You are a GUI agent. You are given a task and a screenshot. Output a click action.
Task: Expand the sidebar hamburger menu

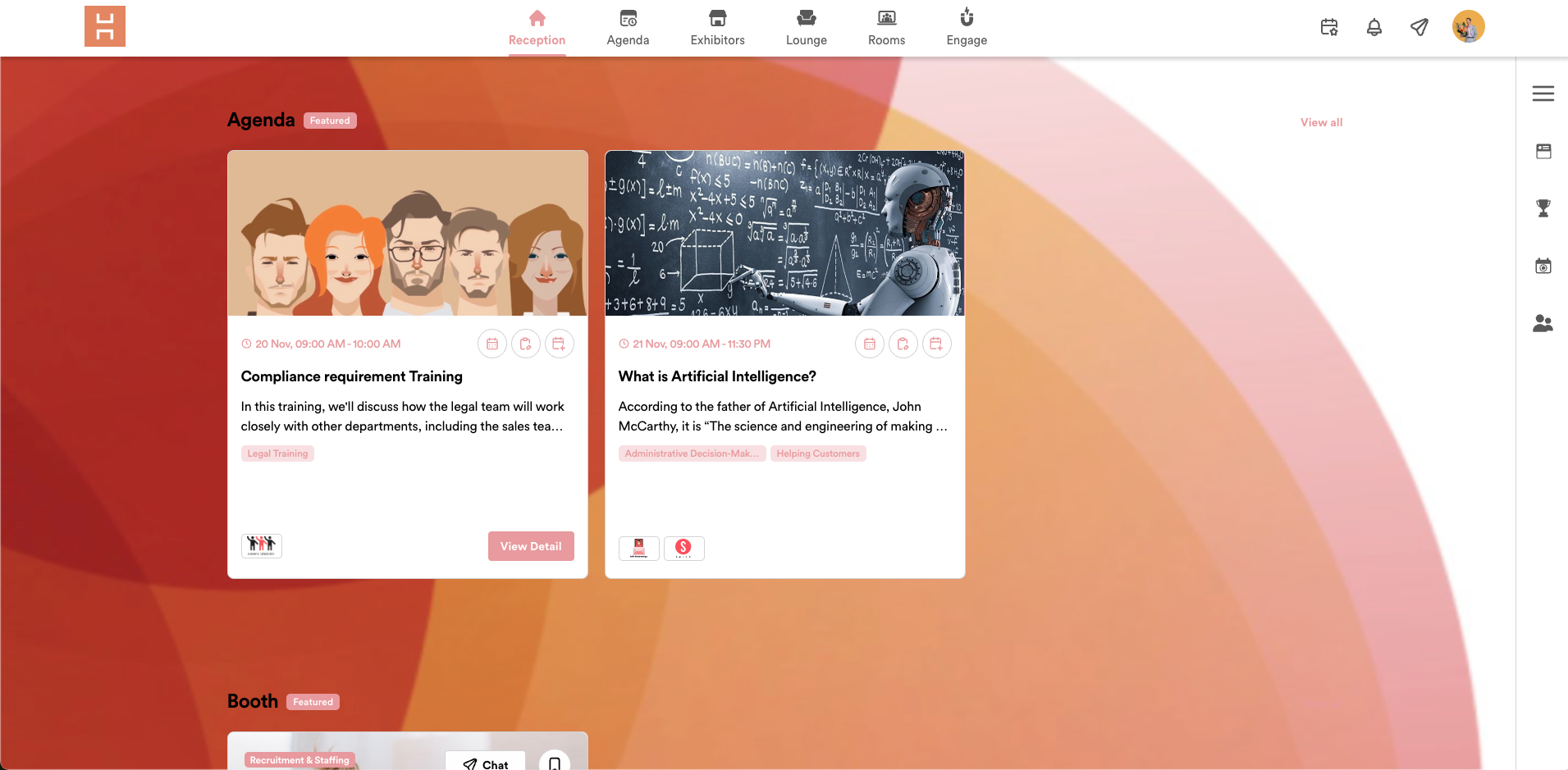1543,93
